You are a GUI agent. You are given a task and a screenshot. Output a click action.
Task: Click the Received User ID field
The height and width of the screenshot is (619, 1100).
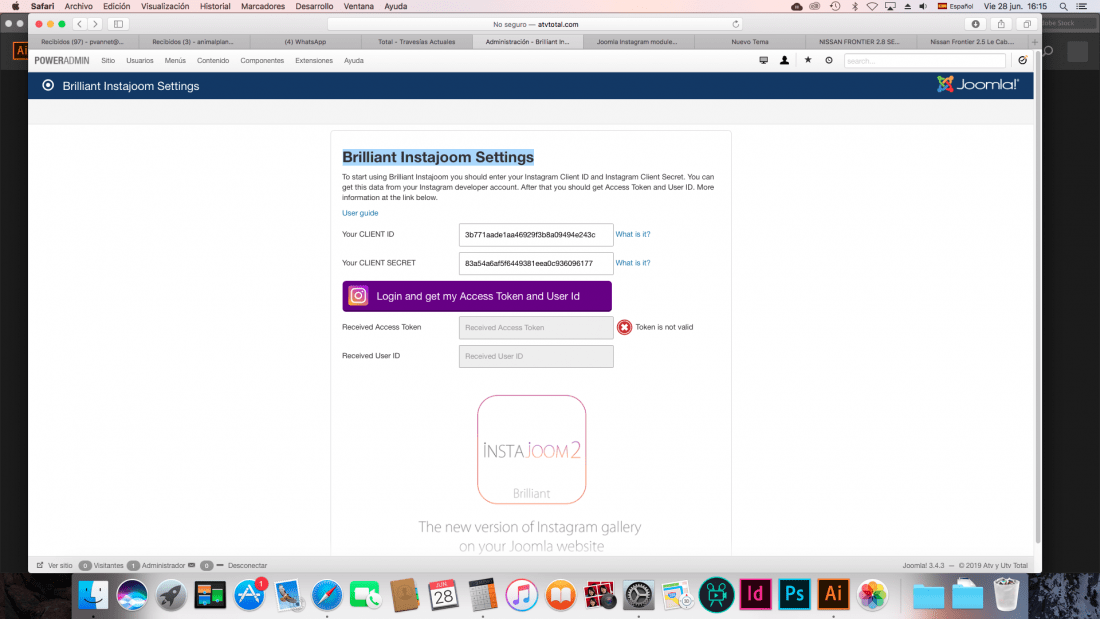536,357
